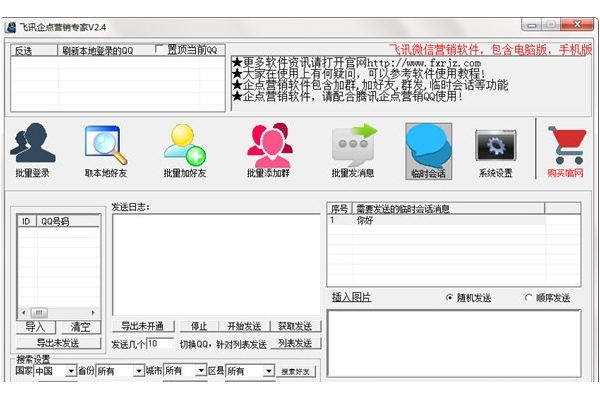Minimize the 飞讯企点营销专家 window
600x400 pixels.
tap(531, 25)
